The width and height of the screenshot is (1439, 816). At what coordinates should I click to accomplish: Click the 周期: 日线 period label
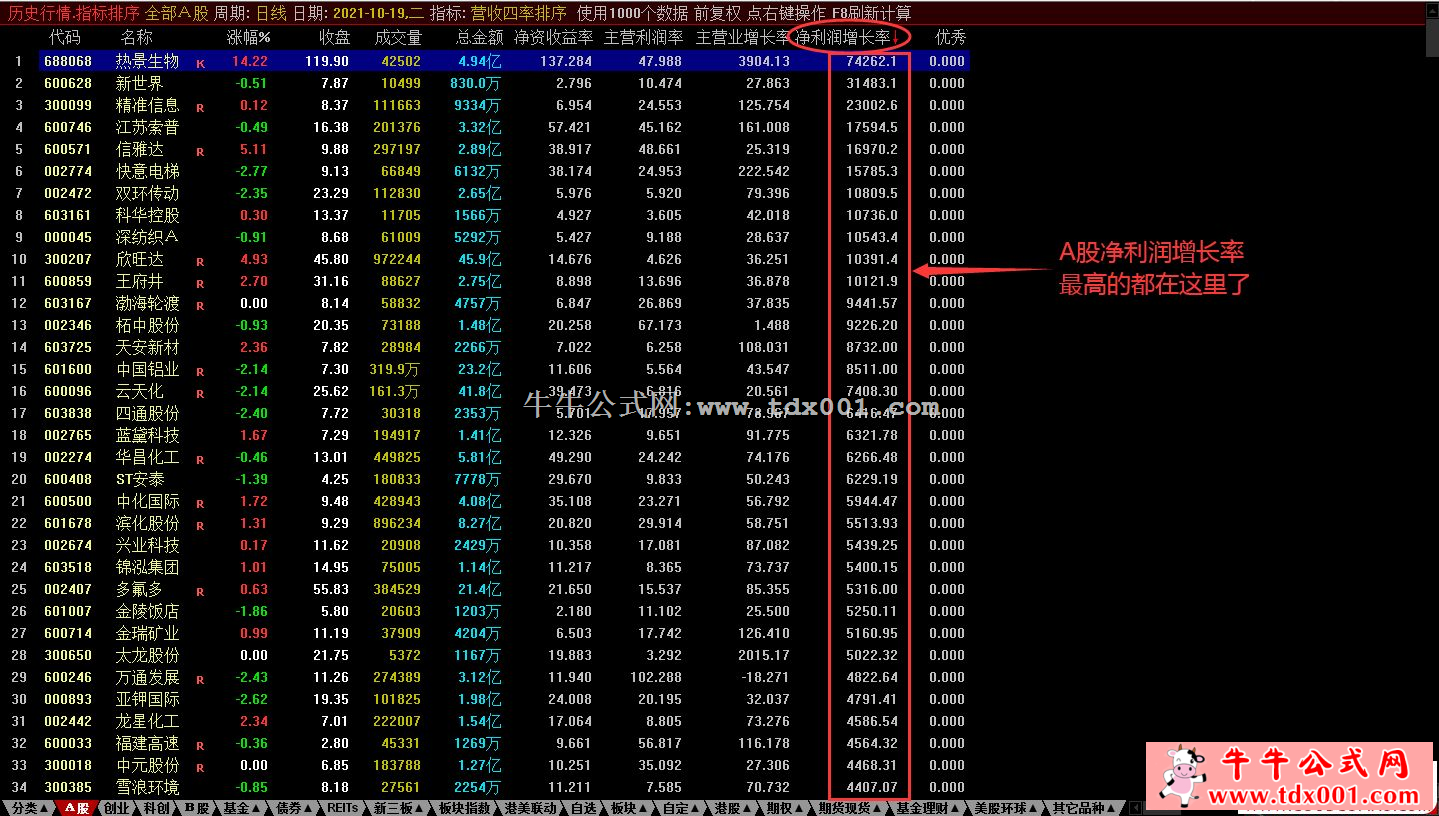pyautogui.click(x=251, y=14)
